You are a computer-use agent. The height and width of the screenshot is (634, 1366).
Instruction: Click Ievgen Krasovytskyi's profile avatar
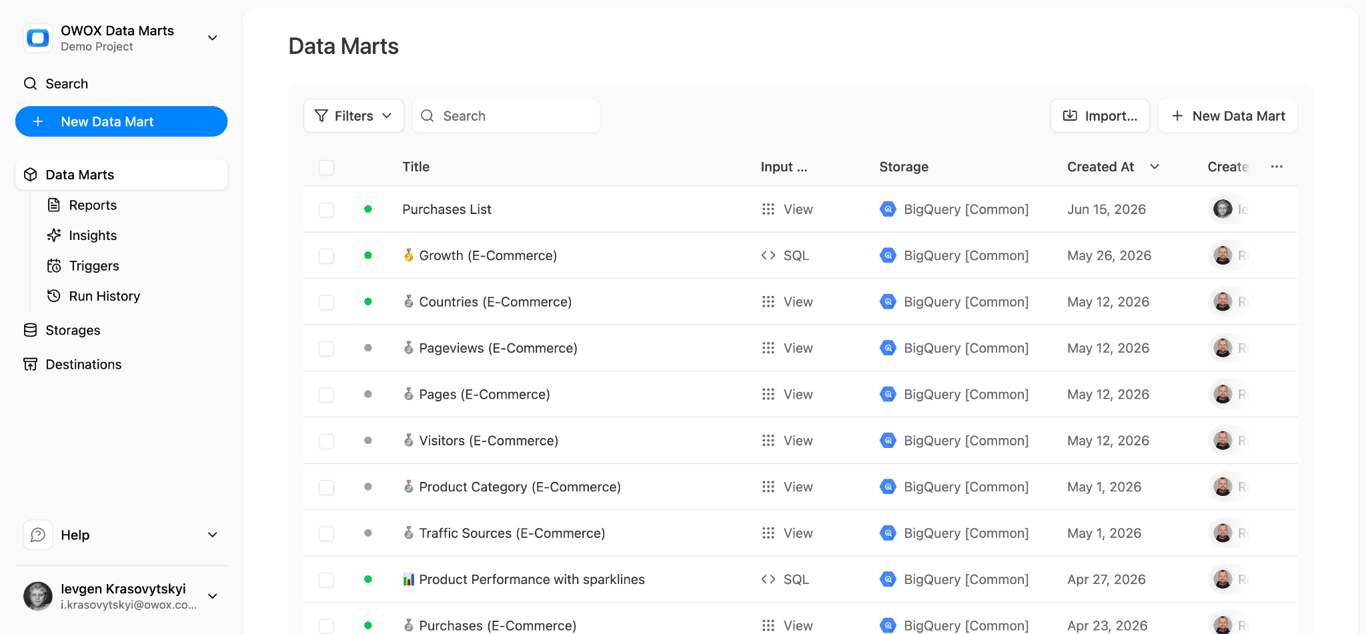tap(38, 596)
